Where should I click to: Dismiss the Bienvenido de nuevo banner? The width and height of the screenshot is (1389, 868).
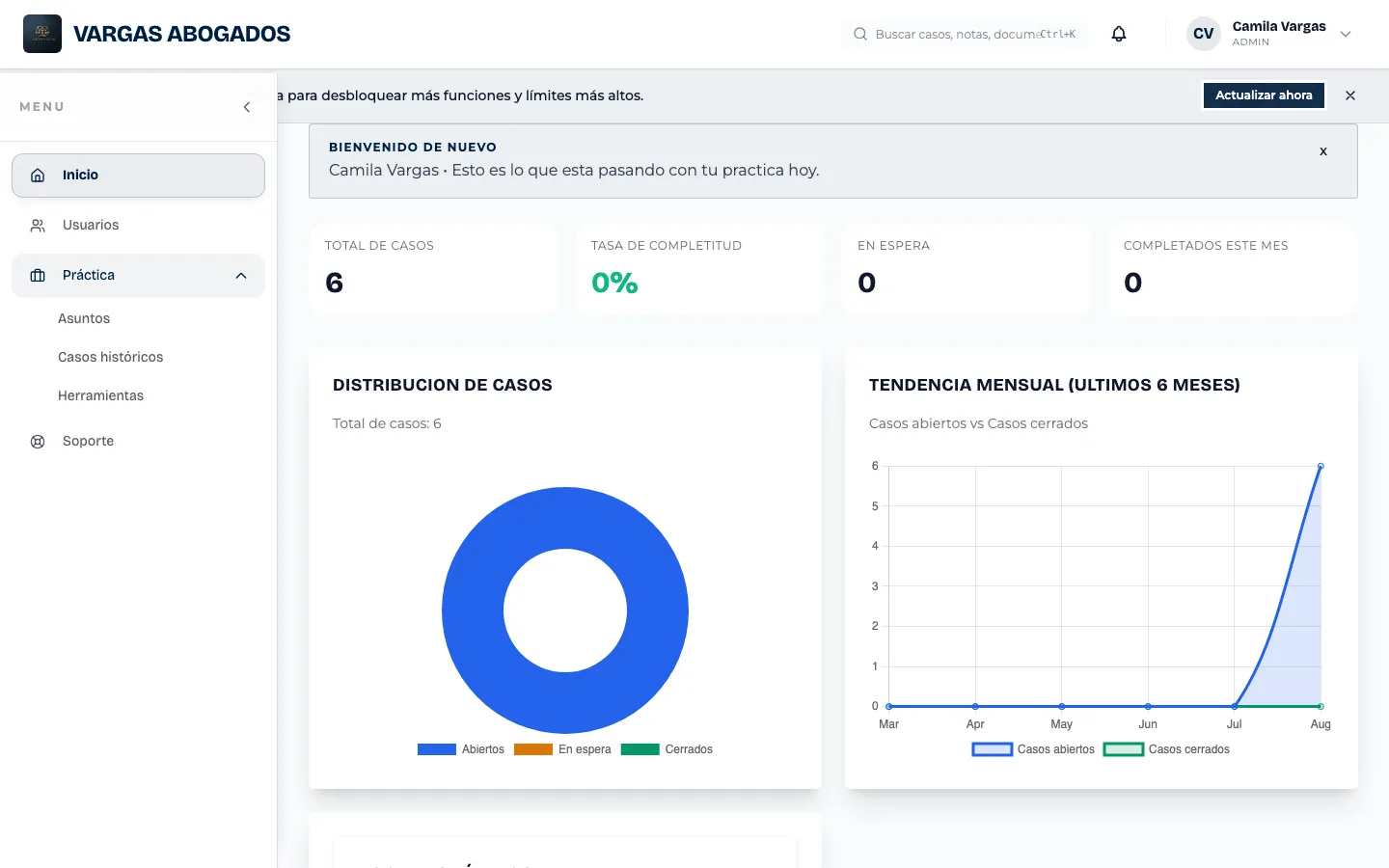(1323, 151)
